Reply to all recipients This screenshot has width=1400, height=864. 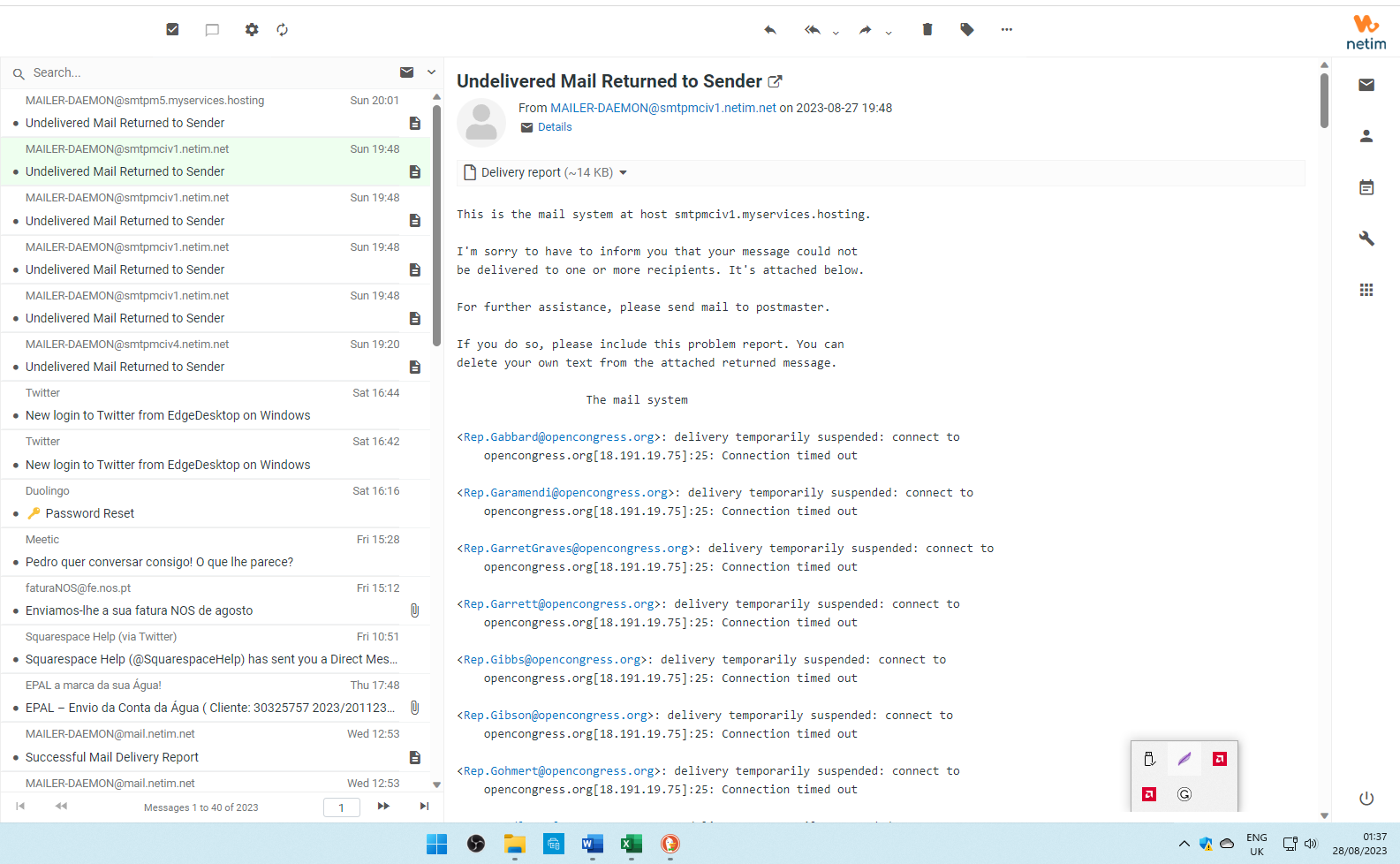coord(813,29)
